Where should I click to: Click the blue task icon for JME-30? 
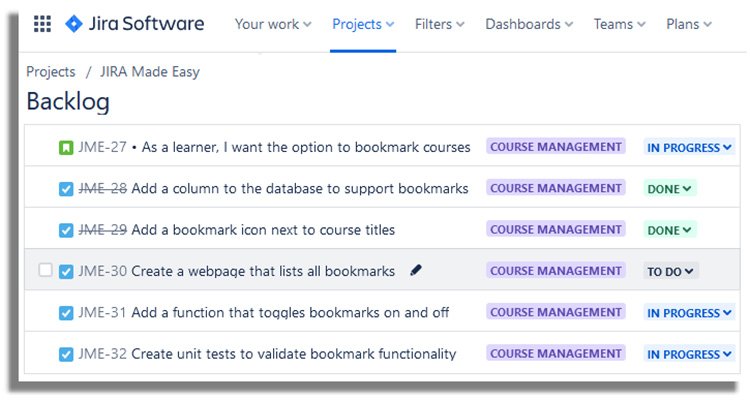66,272
